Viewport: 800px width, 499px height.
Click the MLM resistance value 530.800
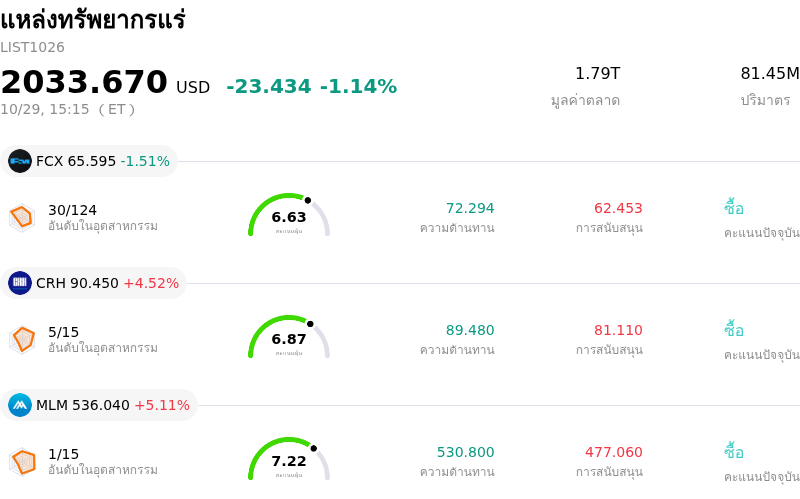tap(465, 452)
